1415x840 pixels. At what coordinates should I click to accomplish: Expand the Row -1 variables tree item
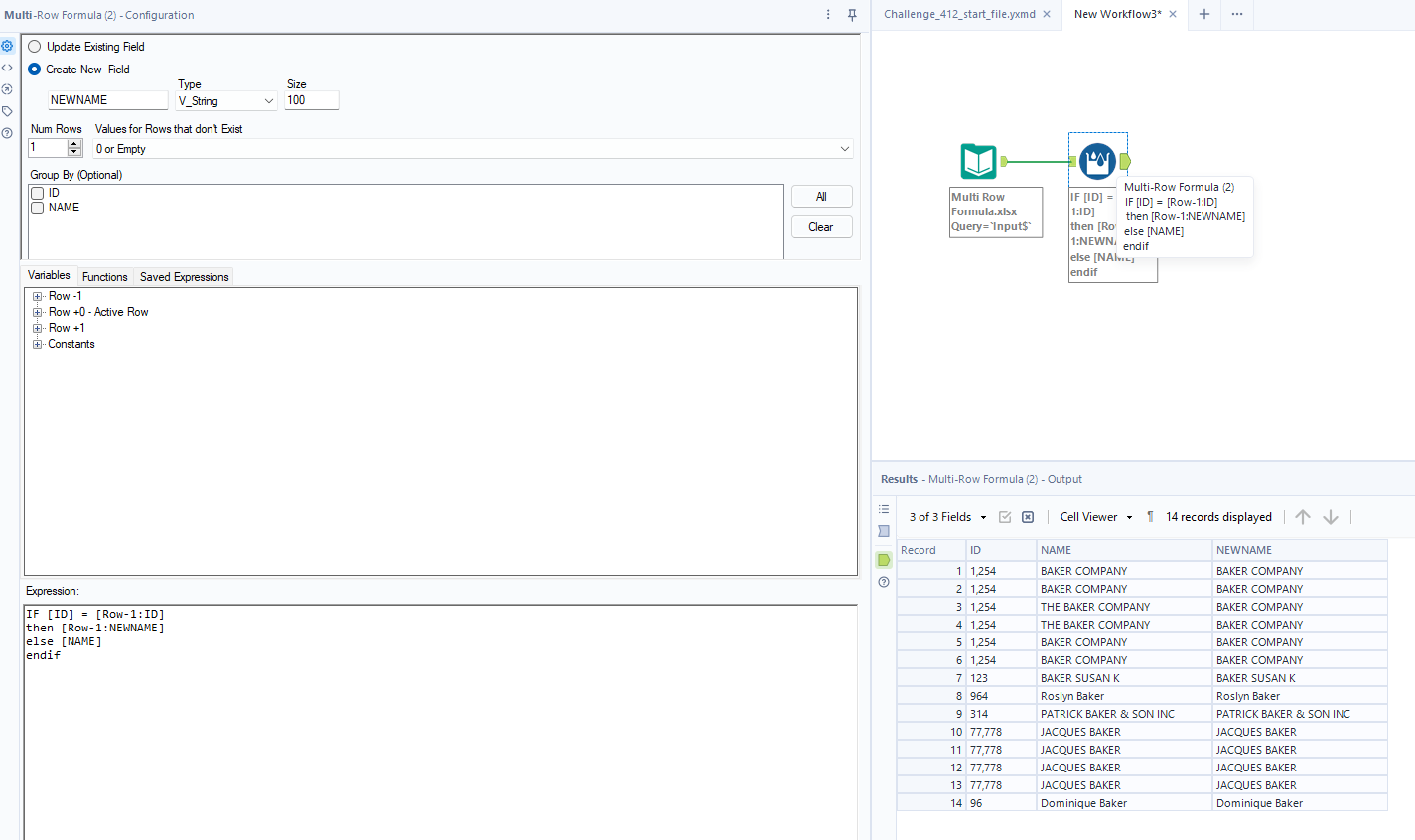pos(39,295)
